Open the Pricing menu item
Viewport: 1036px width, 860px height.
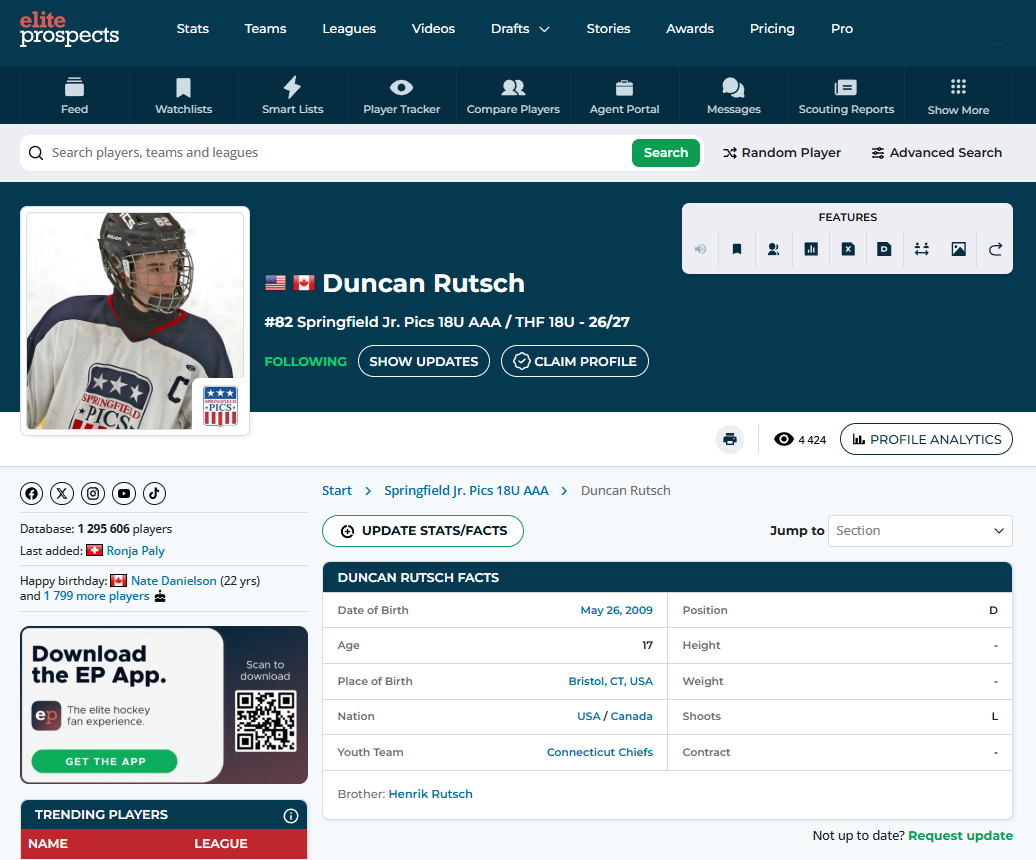[772, 28]
